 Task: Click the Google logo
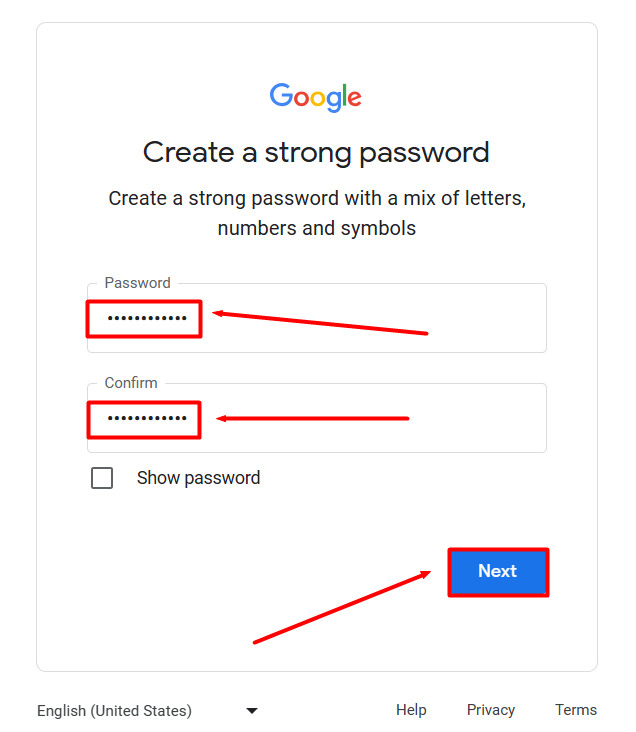[x=315, y=97]
